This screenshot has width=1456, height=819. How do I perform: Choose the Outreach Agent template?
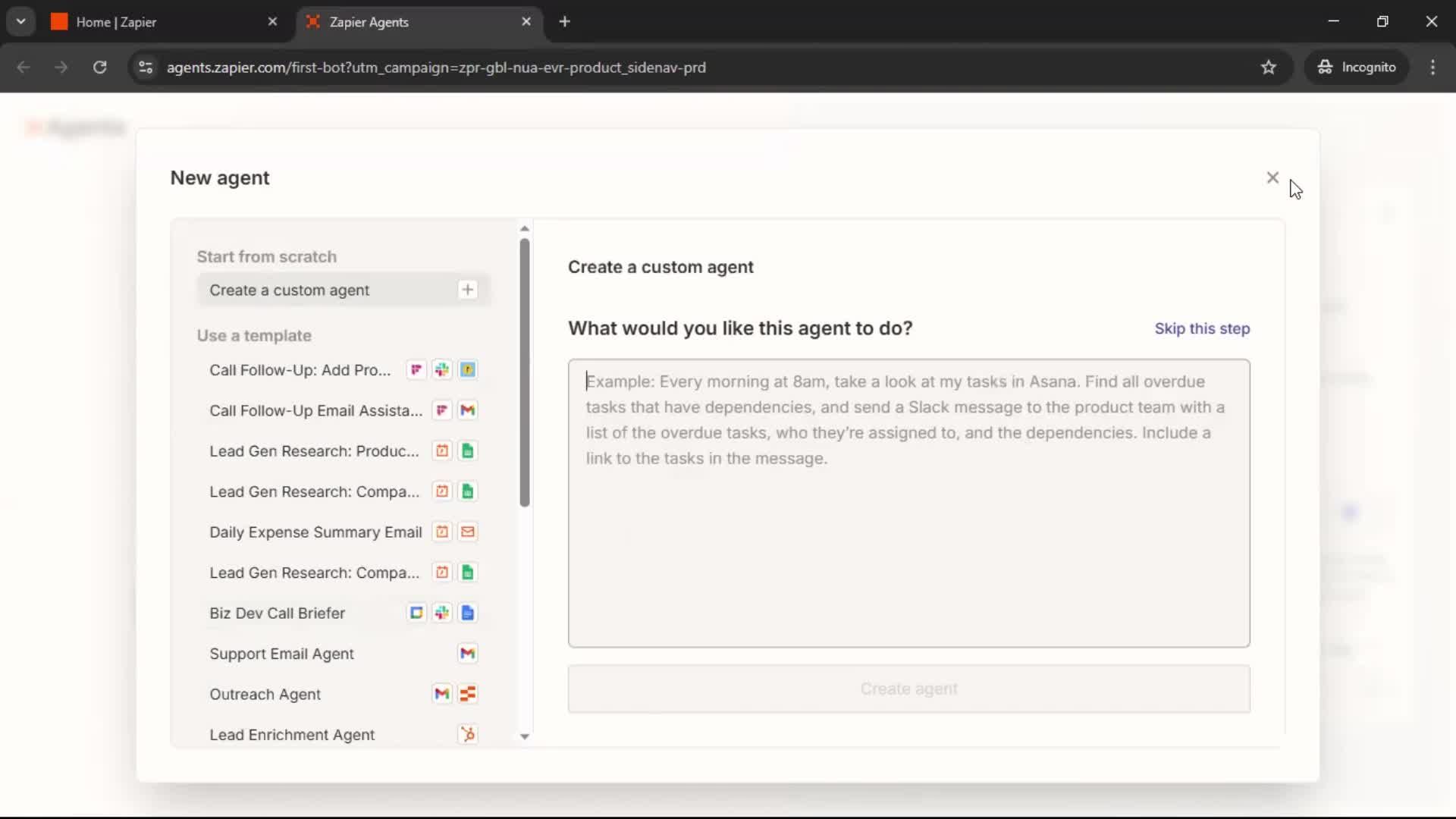344,694
